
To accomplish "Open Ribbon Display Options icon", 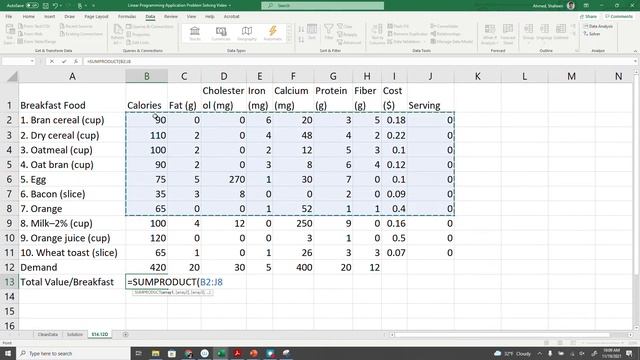I will pyautogui.click(x=586, y=6).
